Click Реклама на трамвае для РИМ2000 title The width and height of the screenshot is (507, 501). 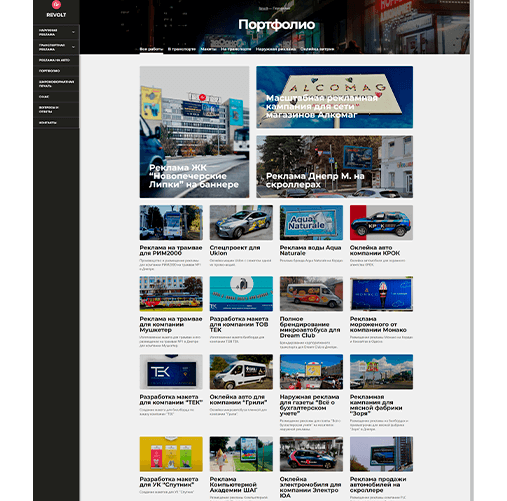(x=171, y=250)
